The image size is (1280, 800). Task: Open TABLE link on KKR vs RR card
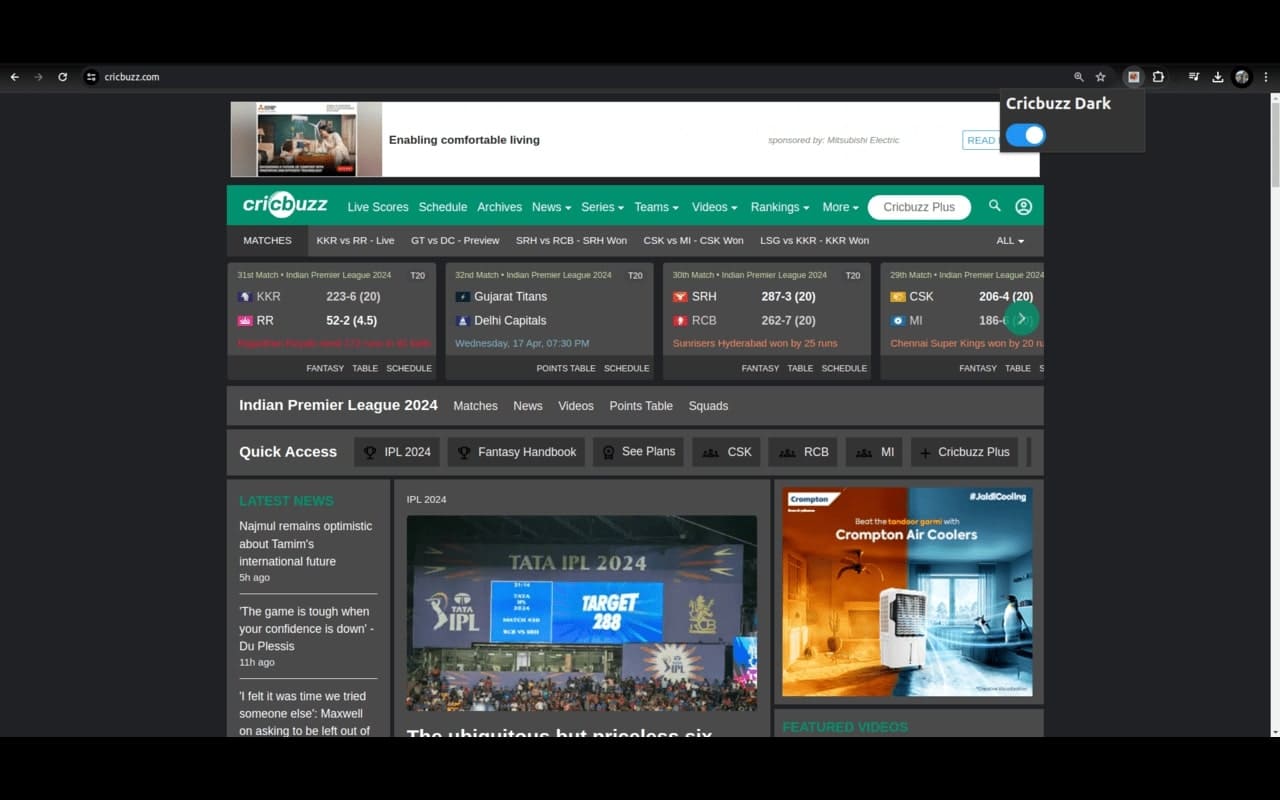(365, 368)
